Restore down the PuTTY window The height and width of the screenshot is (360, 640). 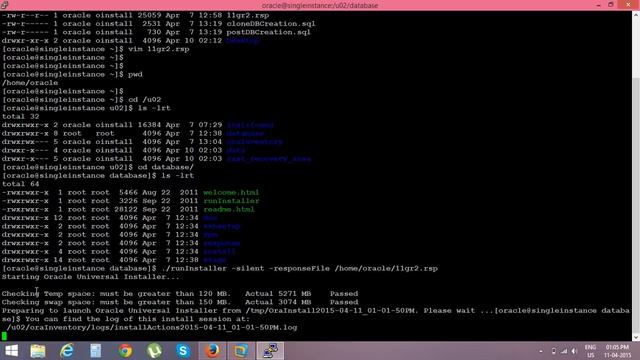click(611, 5)
